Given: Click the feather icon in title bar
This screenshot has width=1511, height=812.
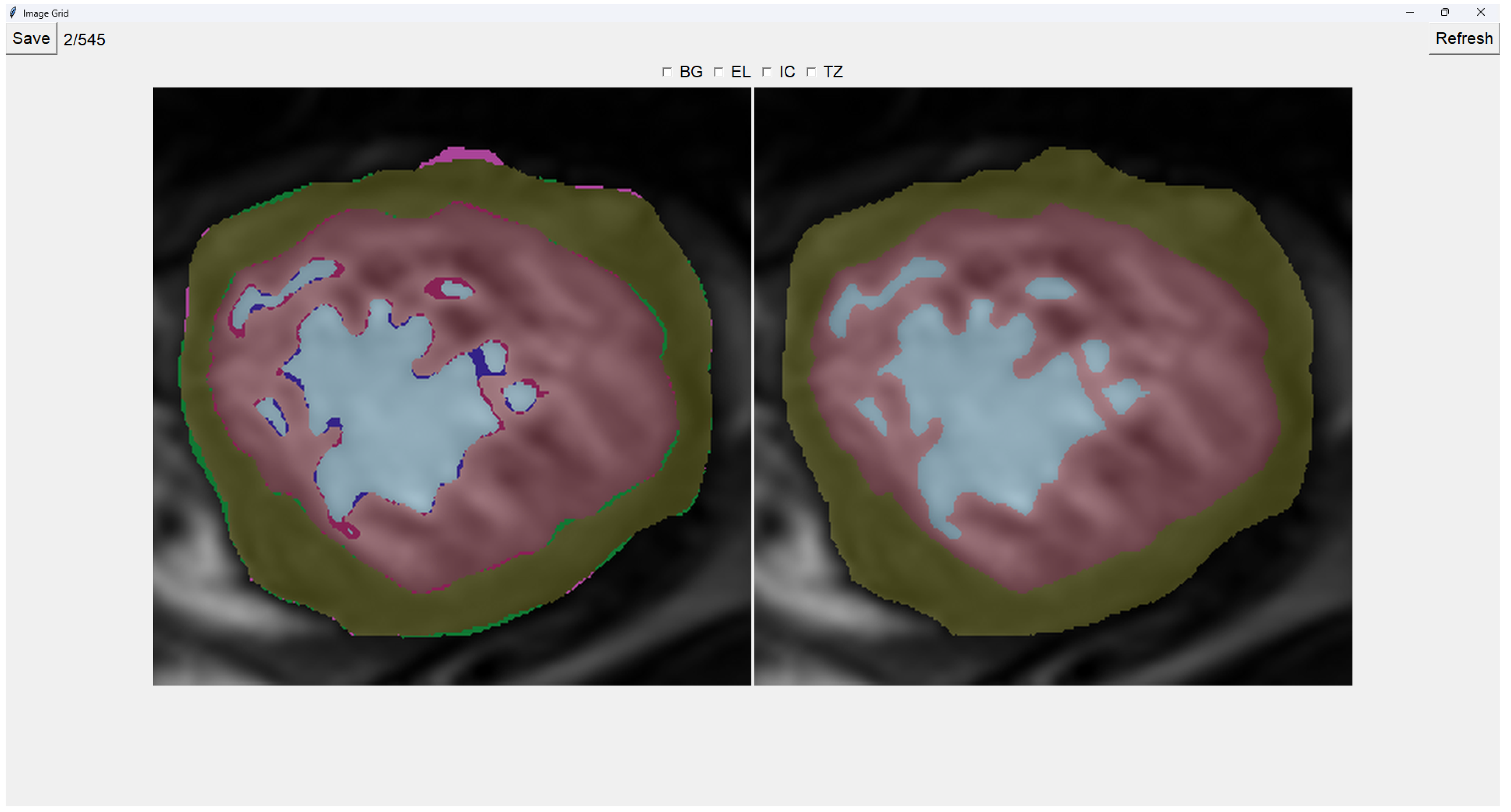Looking at the screenshot, I should coord(13,12).
